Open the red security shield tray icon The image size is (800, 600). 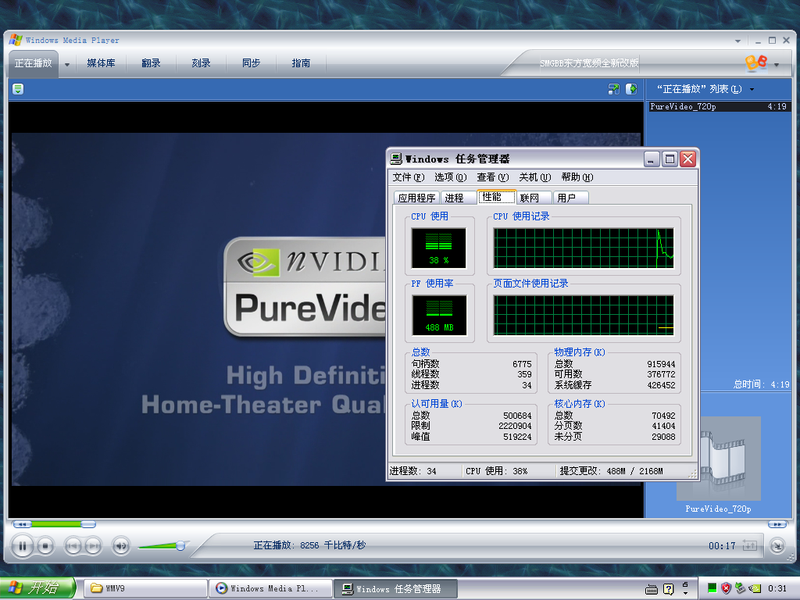click(726, 588)
